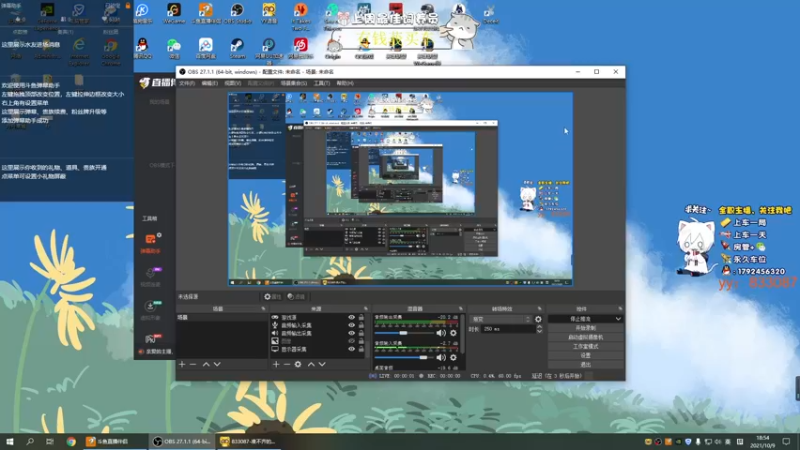This screenshot has height=450, width=800.
Task: Click 停止推流 to stop streaming
Action: pos(580,319)
